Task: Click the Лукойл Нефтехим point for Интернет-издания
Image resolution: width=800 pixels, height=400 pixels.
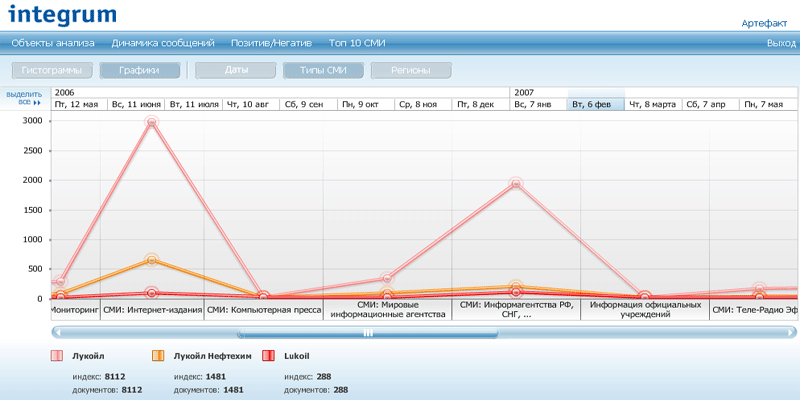Action: click(151, 260)
